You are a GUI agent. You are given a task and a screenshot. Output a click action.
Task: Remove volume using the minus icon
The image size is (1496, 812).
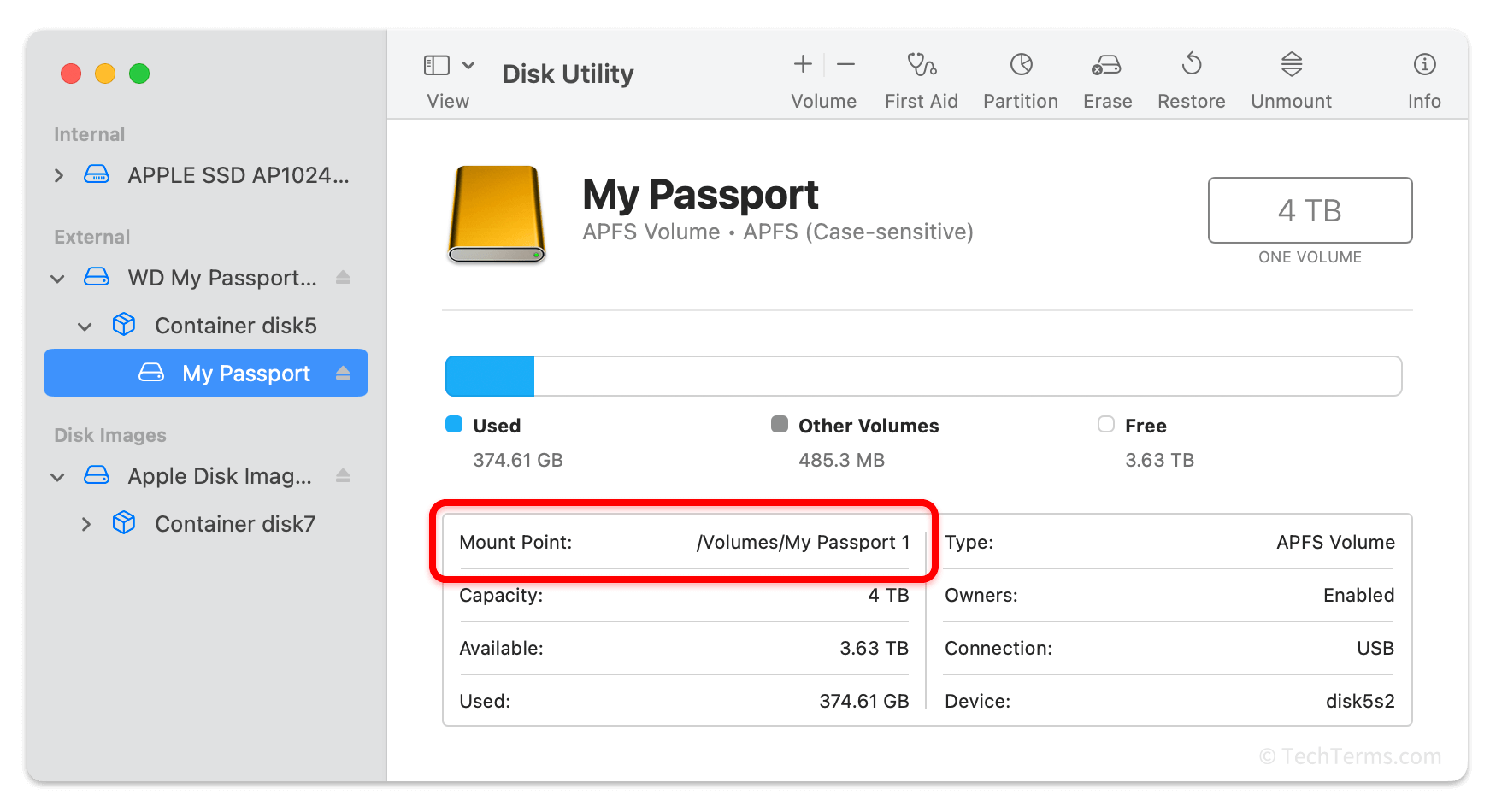pos(846,64)
